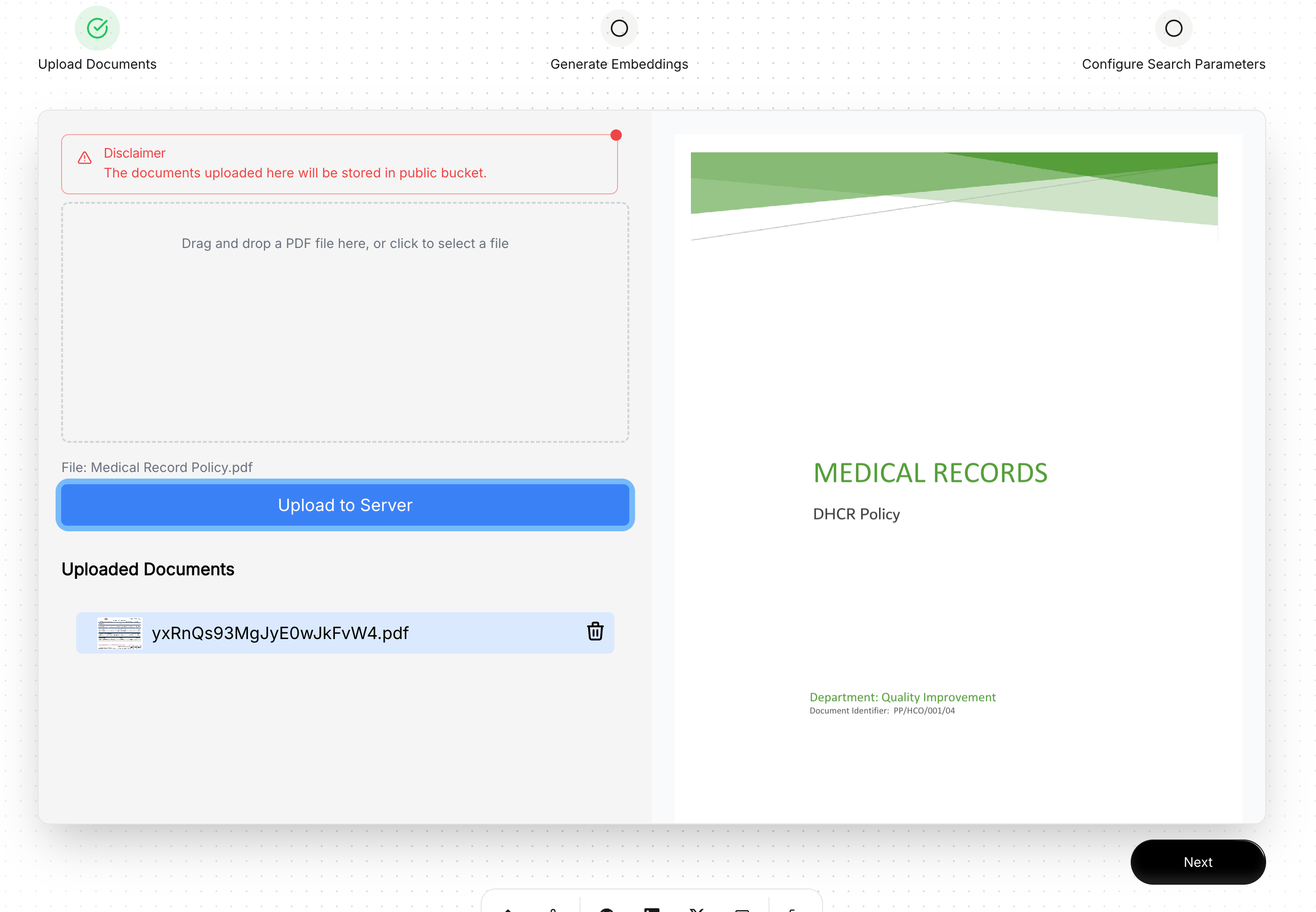Switch to the Generate Embeddings step label
The width and height of the screenshot is (1316, 912).
tap(618, 64)
